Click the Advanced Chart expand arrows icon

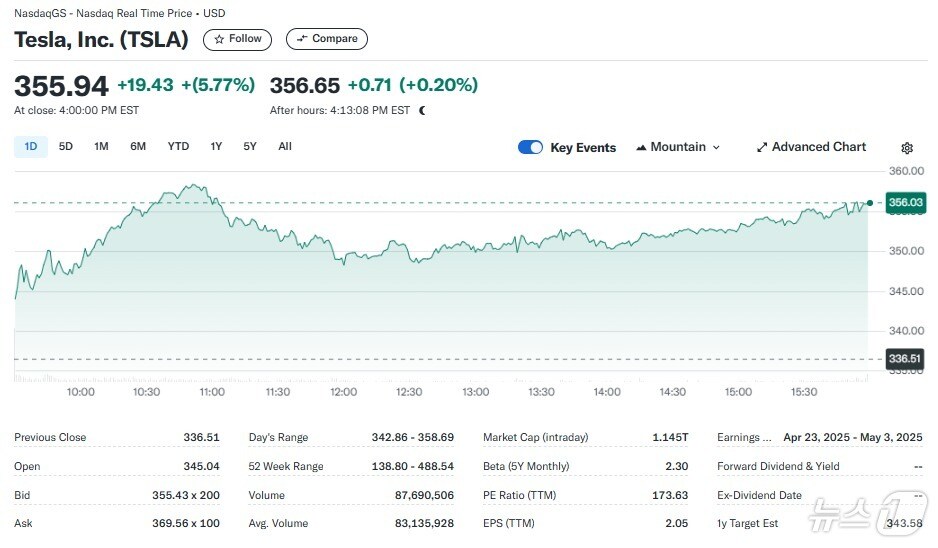[x=762, y=147]
